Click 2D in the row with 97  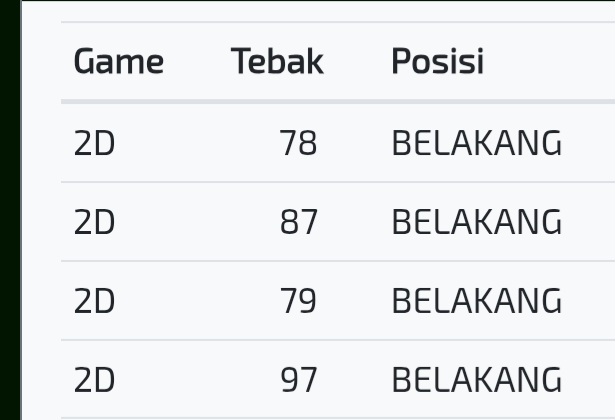pos(95,380)
